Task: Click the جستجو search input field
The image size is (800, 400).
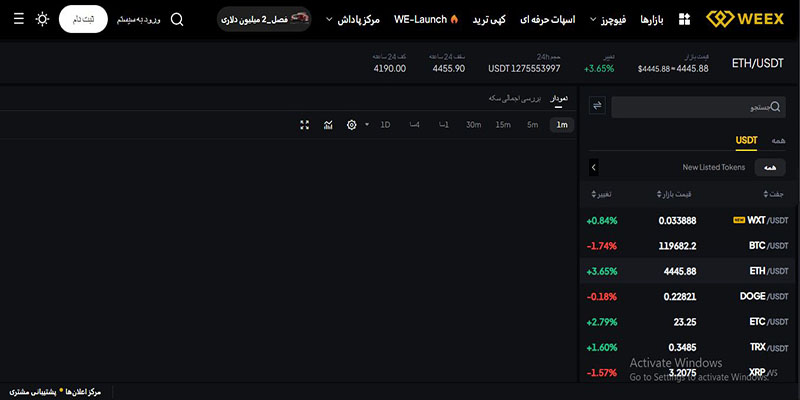Action: [x=698, y=107]
